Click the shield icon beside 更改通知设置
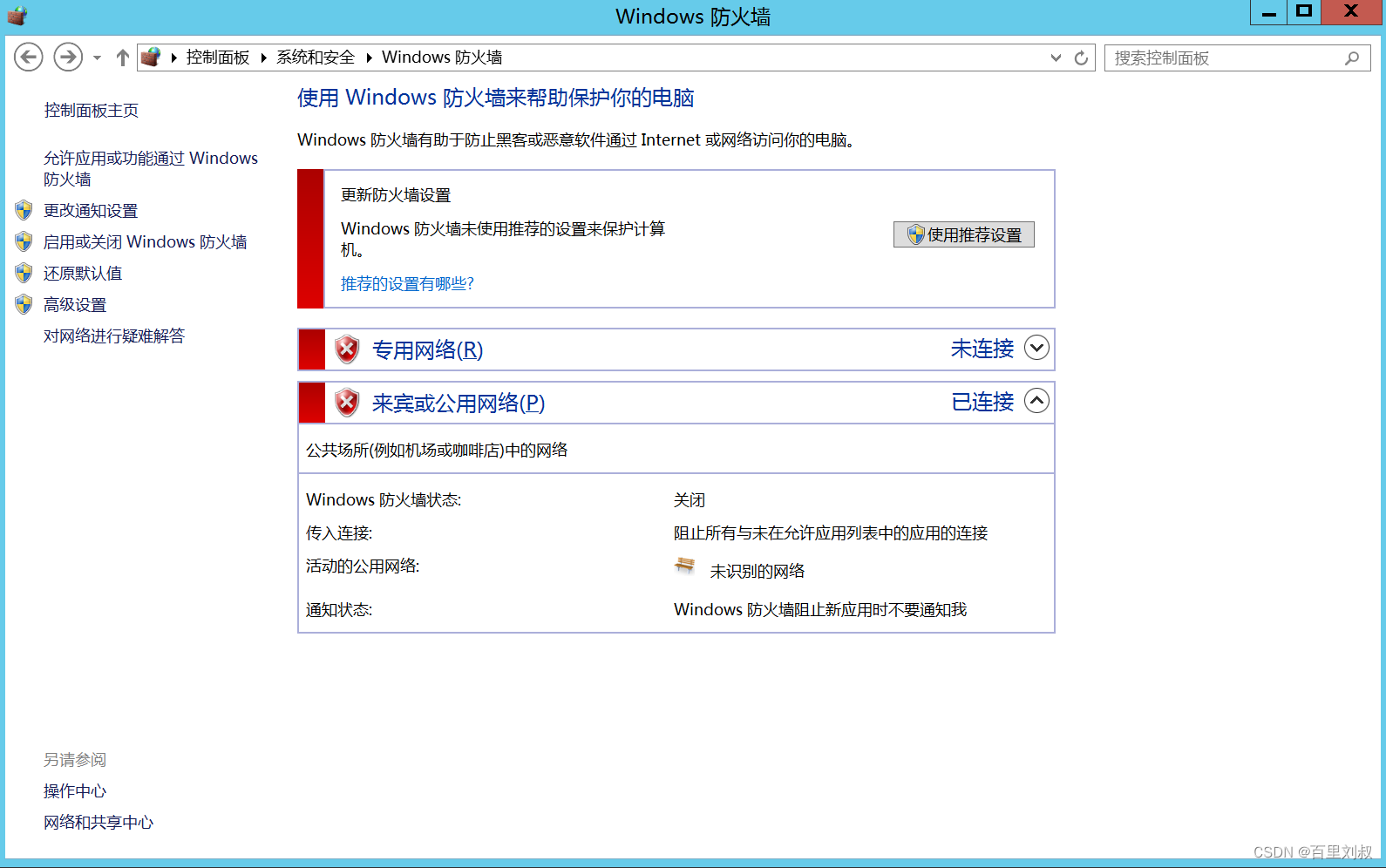The width and height of the screenshot is (1386, 868). point(24,210)
